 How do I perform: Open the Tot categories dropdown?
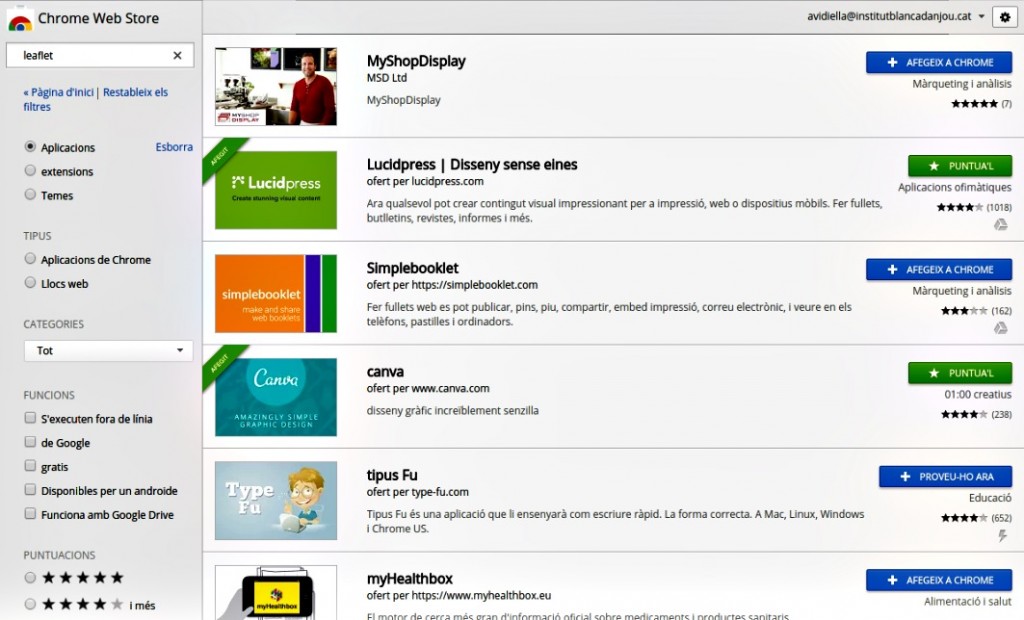coord(108,351)
